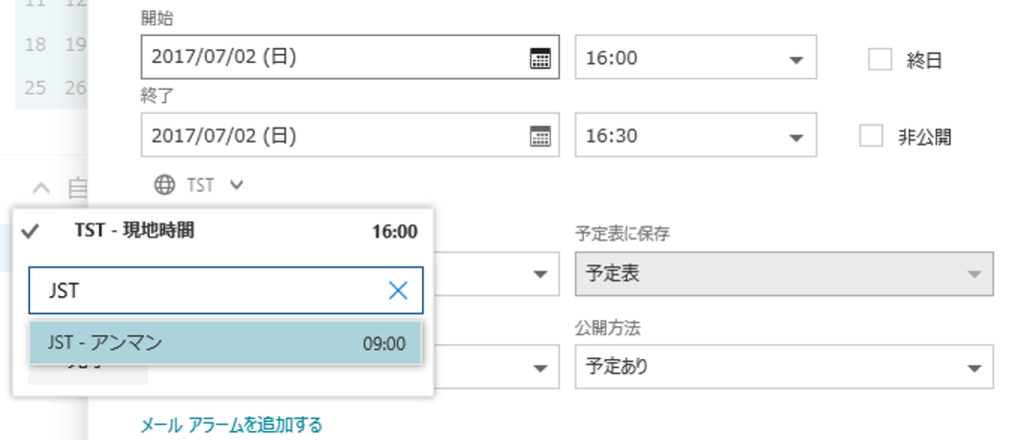The height and width of the screenshot is (440, 1024).
Task: Collapse the sidebar section chevron arrow
Action: tap(40, 189)
